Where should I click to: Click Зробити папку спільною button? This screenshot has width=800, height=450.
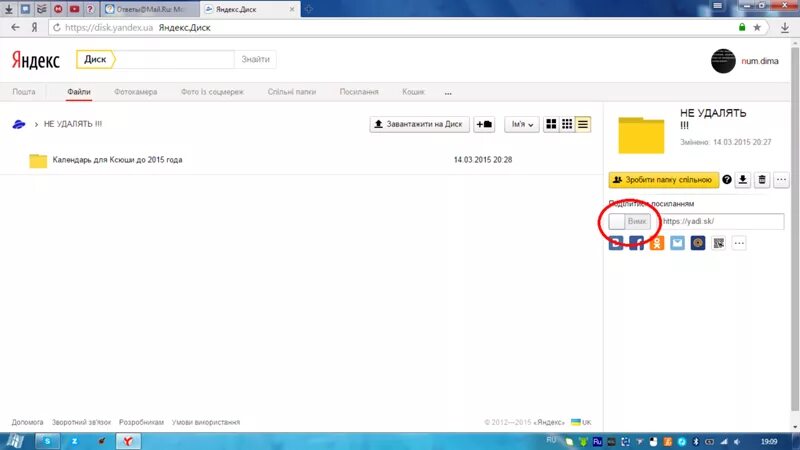pyautogui.click(x=663, y=180)
